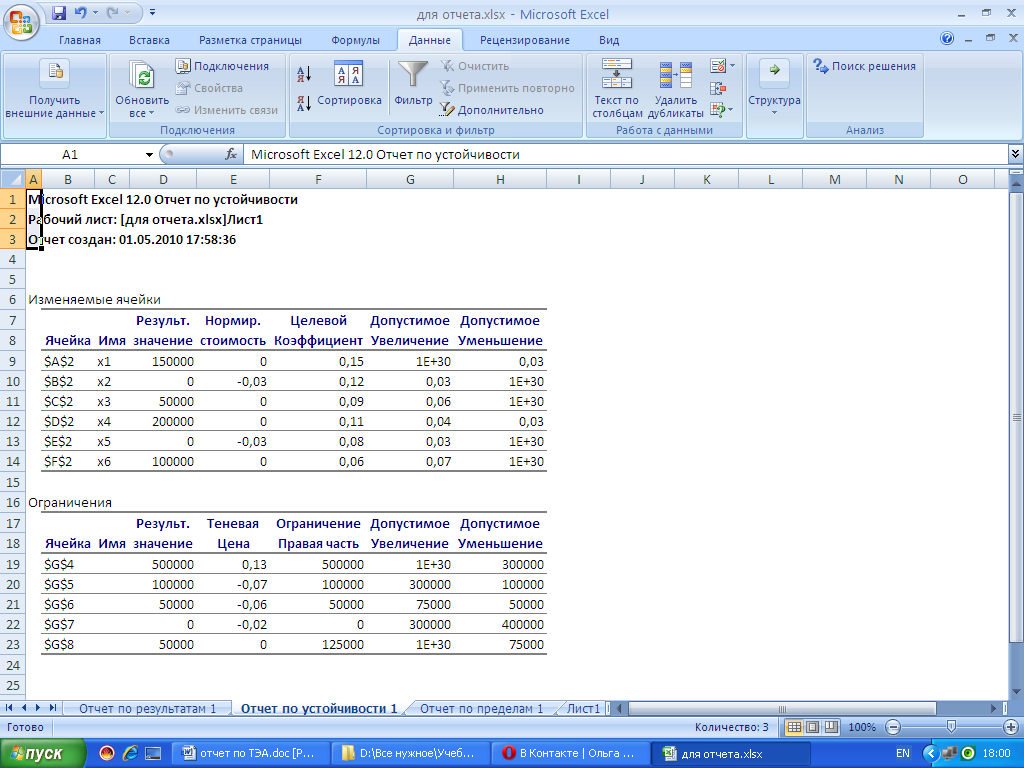Switch to Page Break Preview
The height and width of the screenshot is (768, 1024).
point(831,727)
